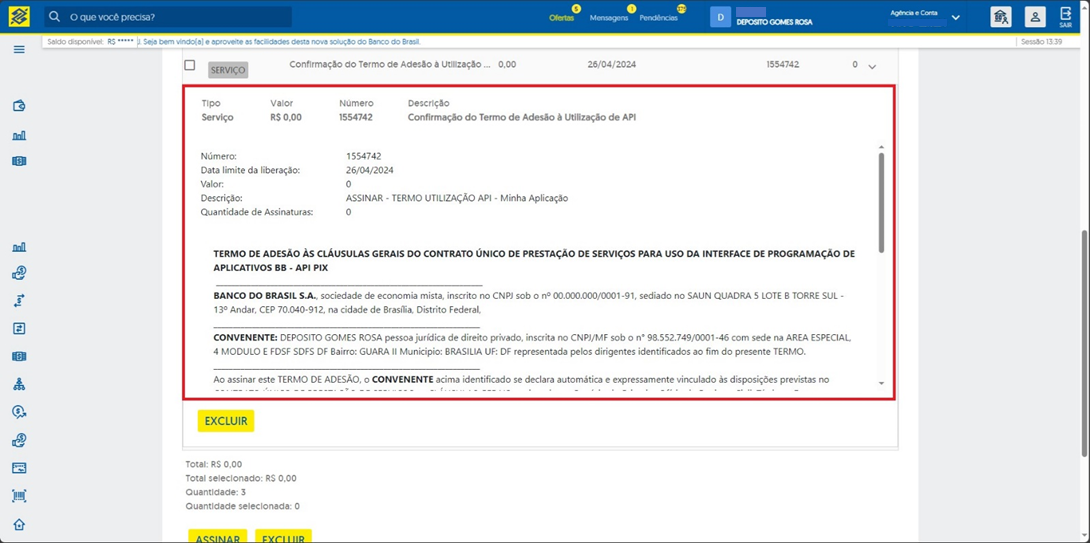Click the 'Data limite da liberação:' label
The width and height of the screenshot is (1090, 543).
[x=250, y=170]
